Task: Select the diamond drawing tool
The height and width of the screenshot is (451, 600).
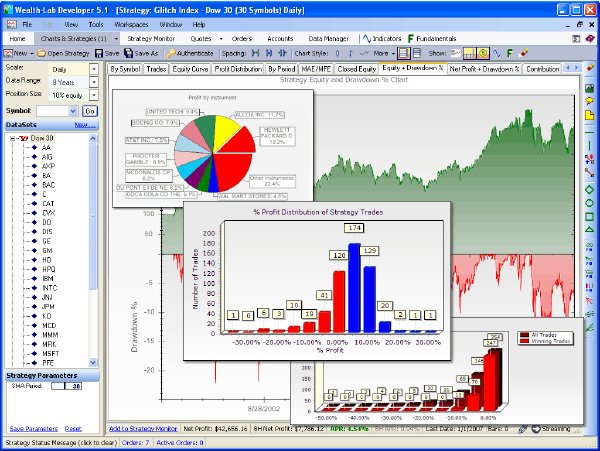Action: point(590,189)
